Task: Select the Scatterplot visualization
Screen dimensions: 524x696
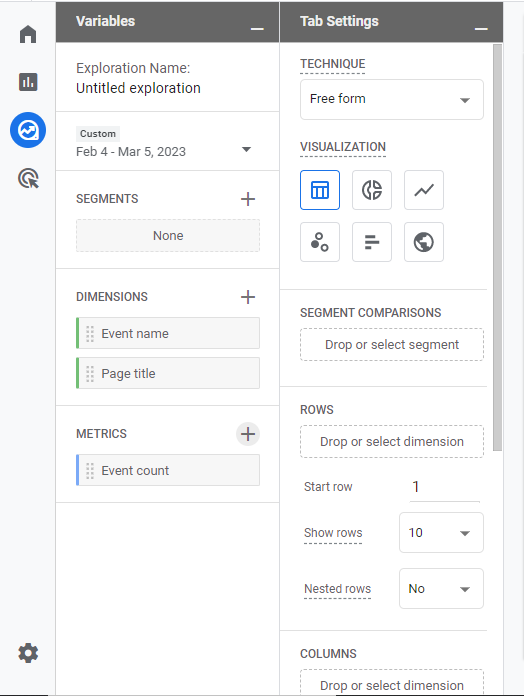Action: [x=320, y=242]
